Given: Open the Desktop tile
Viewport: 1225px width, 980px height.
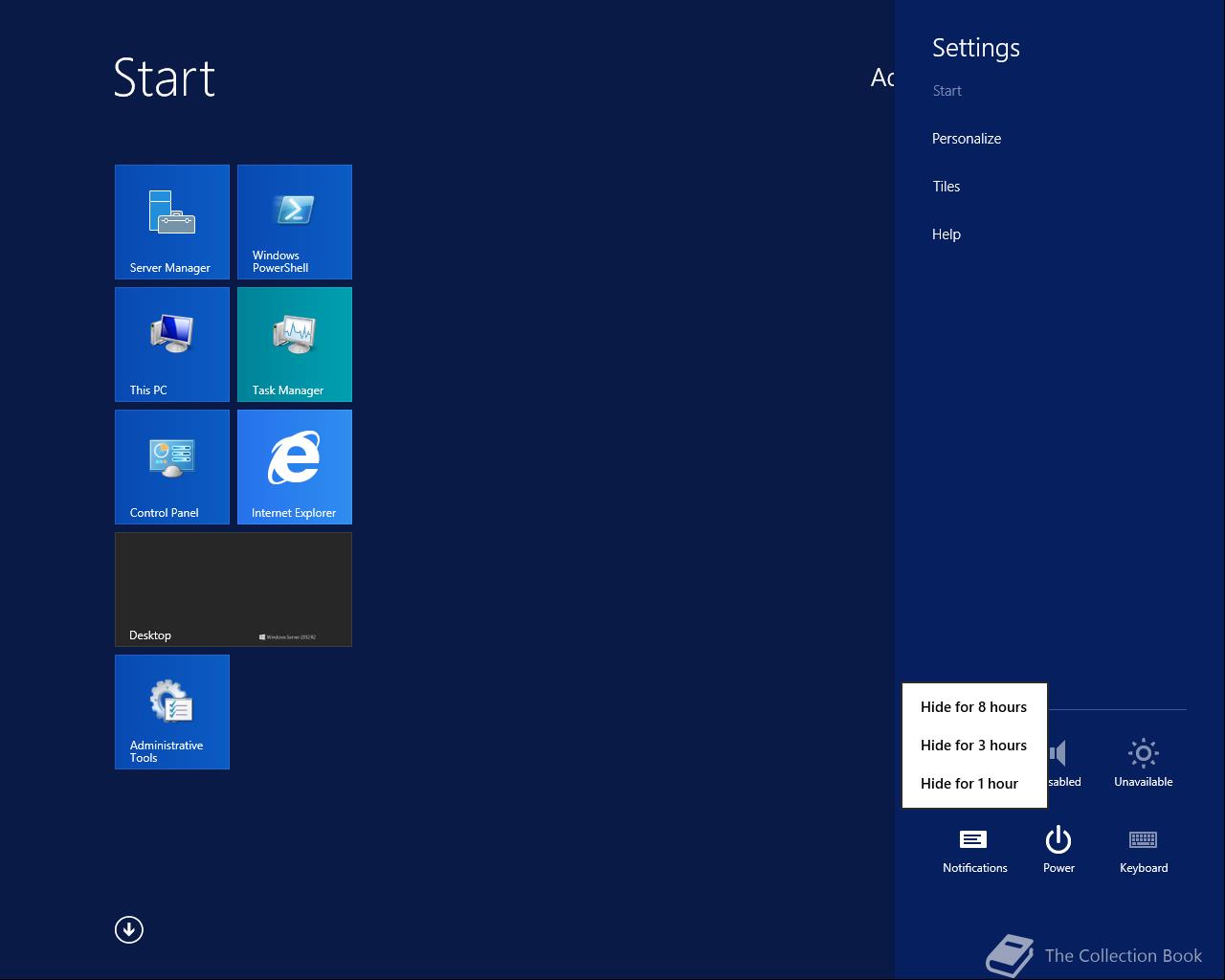Looking at the screenshot, I should pyautogui.click(x=234, y=590).
